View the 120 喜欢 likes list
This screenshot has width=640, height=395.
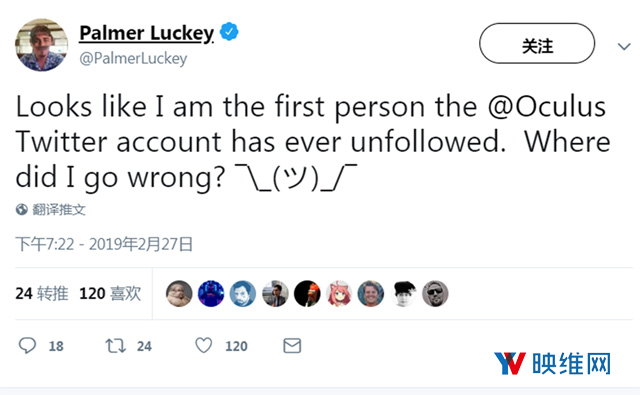click(110, 293)
